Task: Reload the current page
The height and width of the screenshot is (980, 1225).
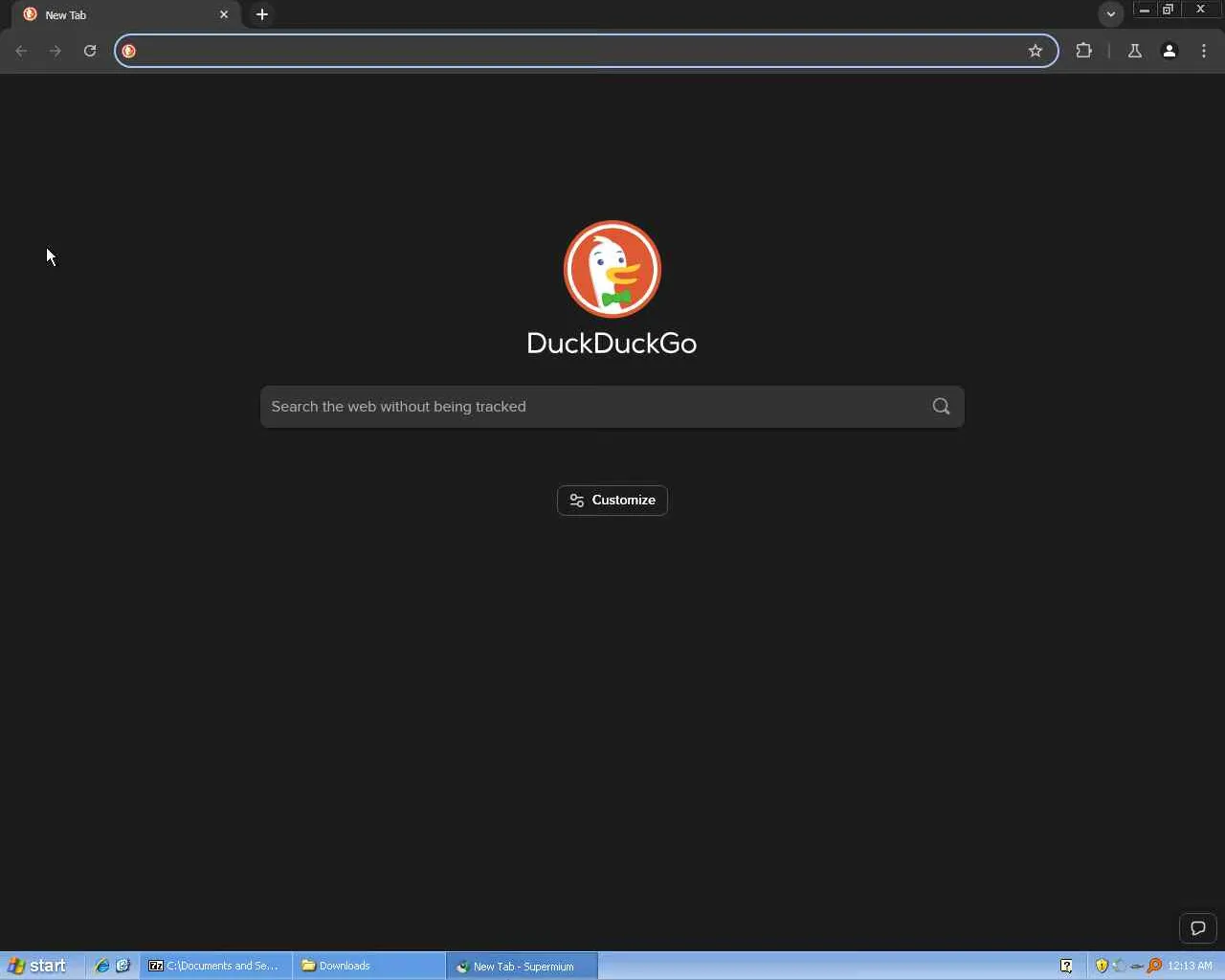Action: point(90,51)
